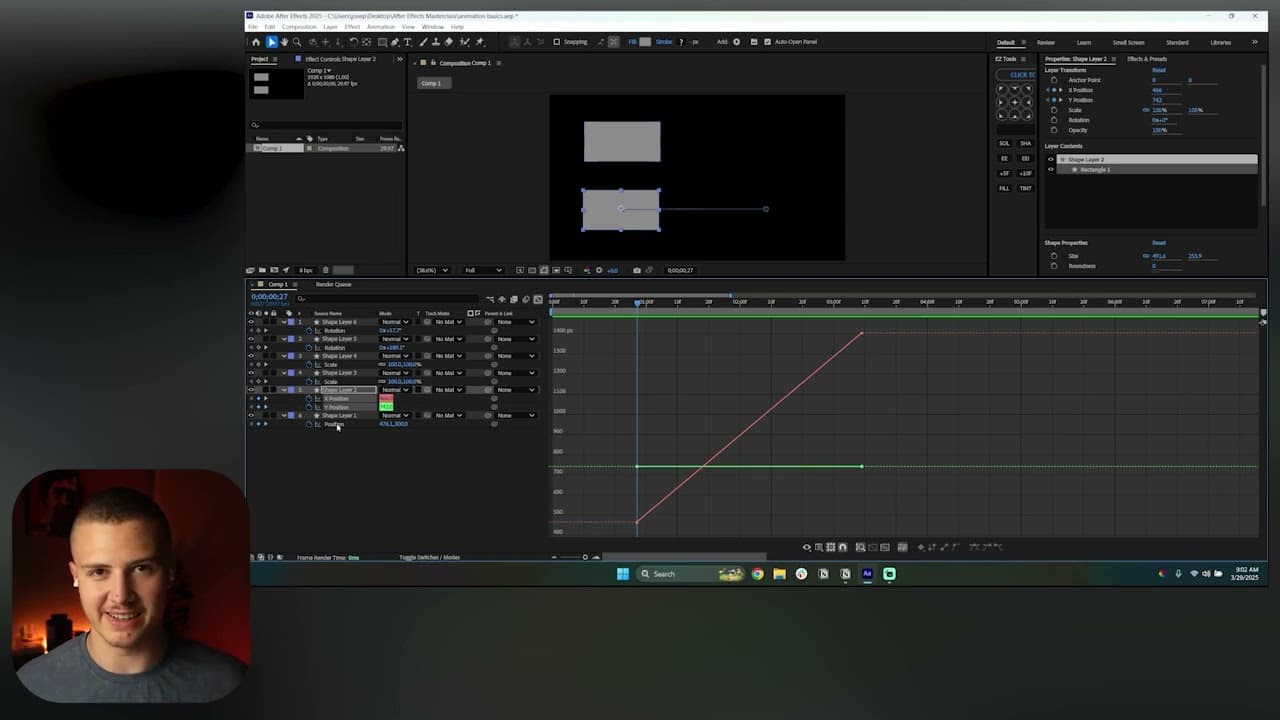This screenshot has width=1280, height=720.
Task: Select the Rotation tool in the toolbar
Action: coord(354,42)
